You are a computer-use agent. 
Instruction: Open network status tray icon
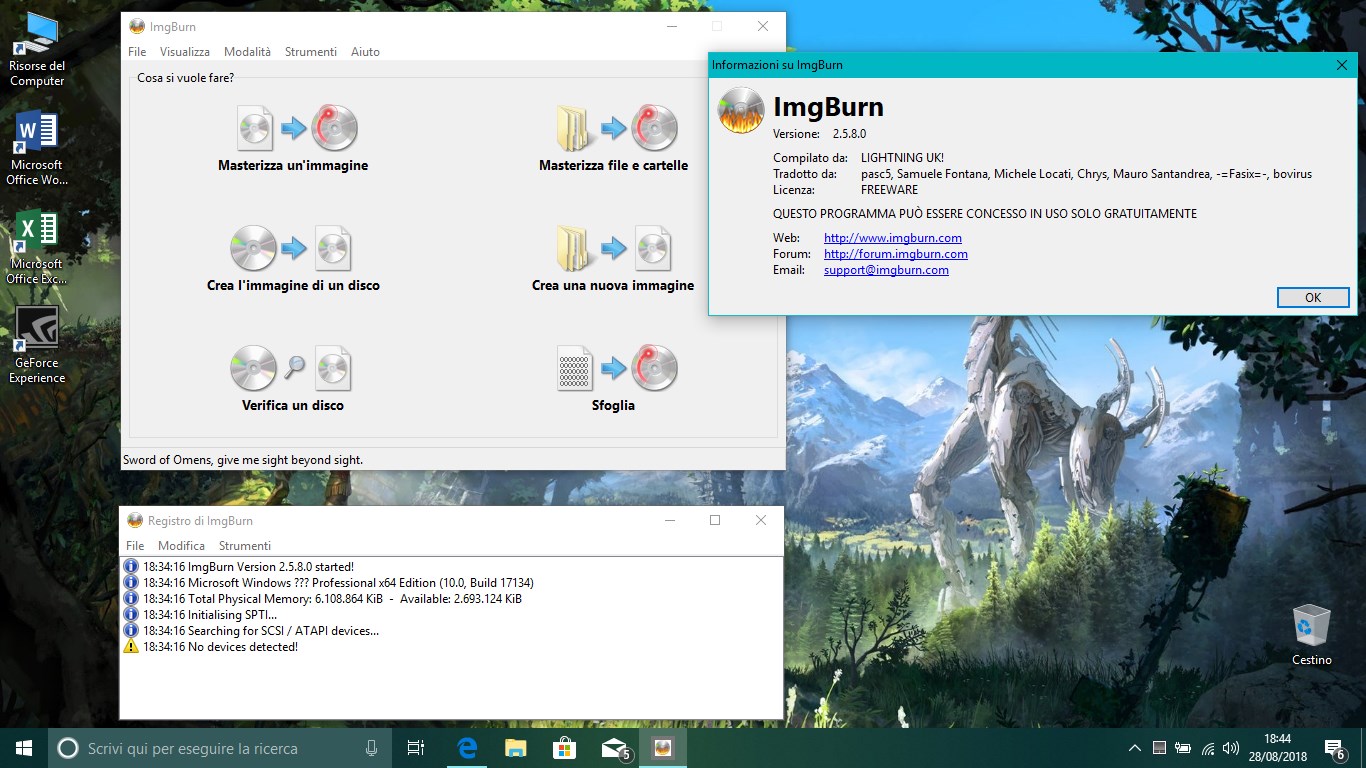[1208, 748]
